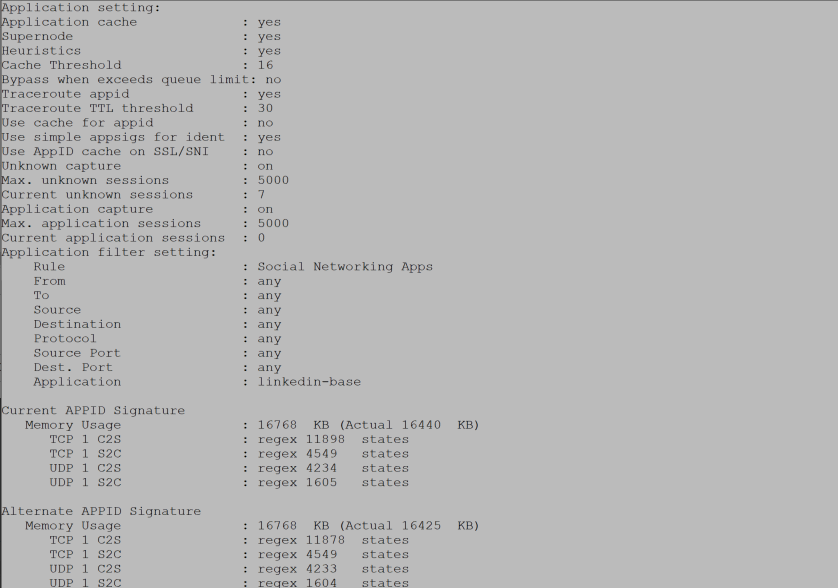Click the Traceroute TTL threshold value 30
This screenshot has height=588, width=838.
click(x=265, y=108)
